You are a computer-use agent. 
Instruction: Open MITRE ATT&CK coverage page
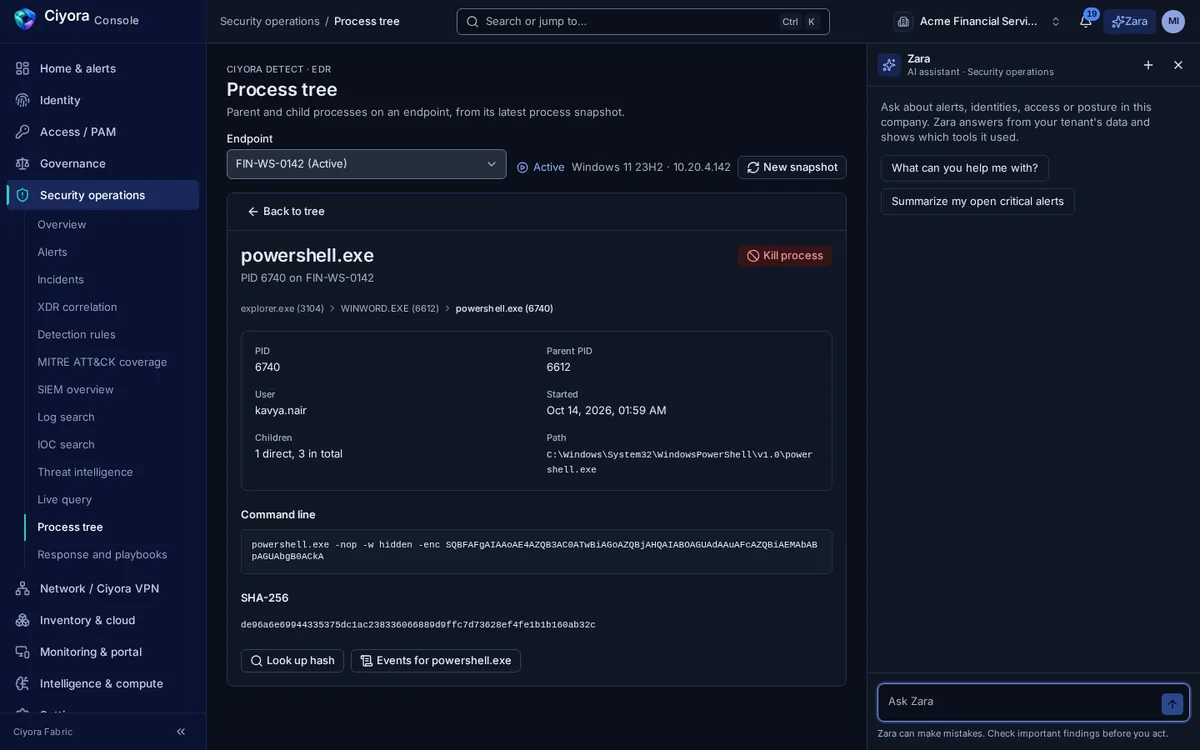click(102, 362)
